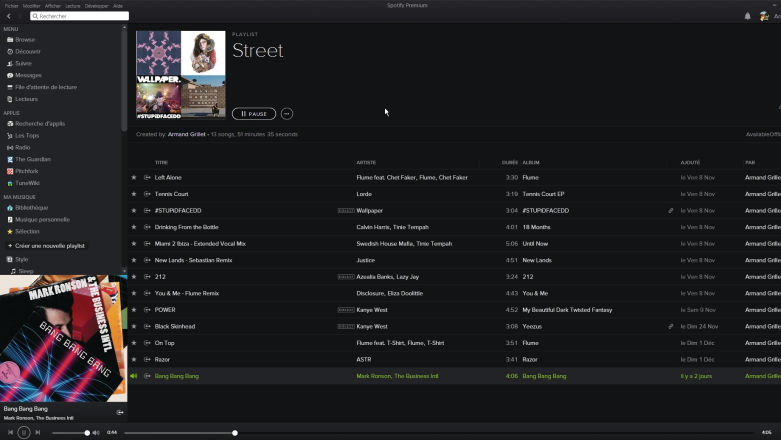Click the Rechercher search field

(x=79, y=16)
